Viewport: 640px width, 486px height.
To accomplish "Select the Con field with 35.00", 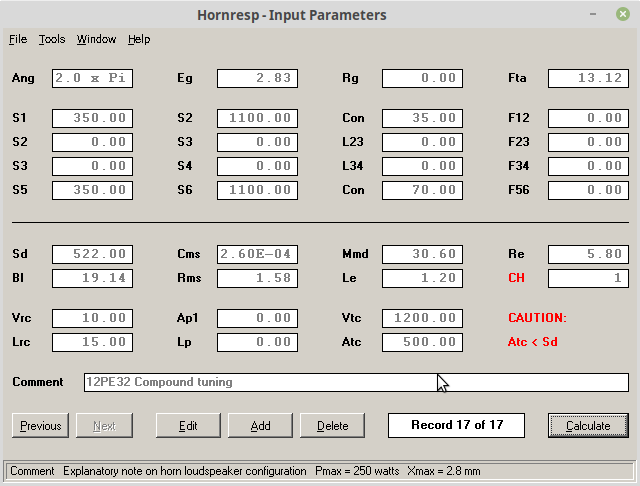I will (422, 118).
